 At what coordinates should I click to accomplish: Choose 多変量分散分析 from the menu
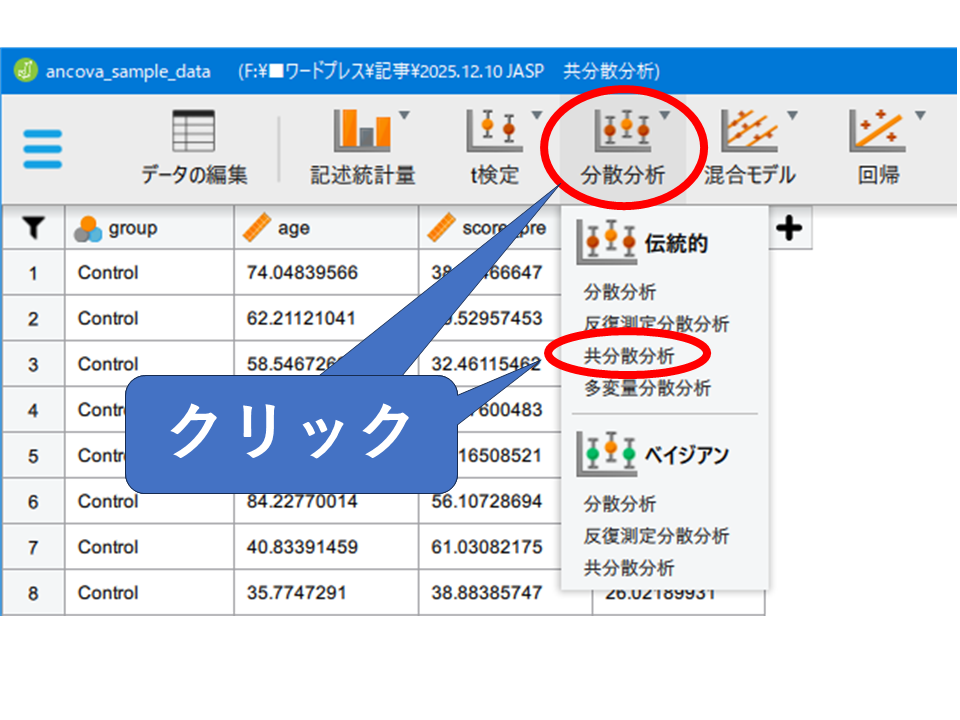(x=647, y=388)
